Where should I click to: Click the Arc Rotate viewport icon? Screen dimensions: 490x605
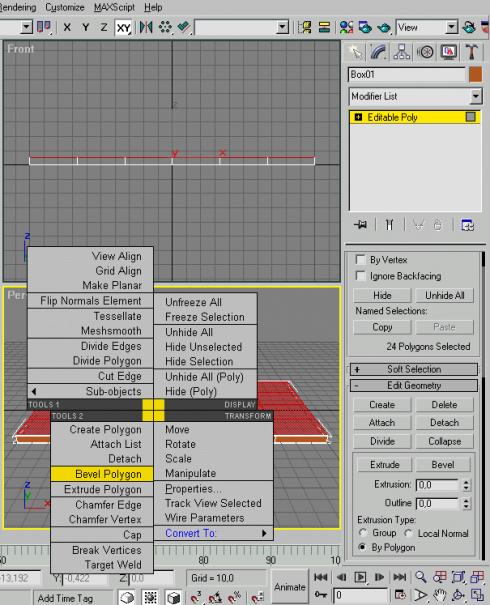(458, 595)
